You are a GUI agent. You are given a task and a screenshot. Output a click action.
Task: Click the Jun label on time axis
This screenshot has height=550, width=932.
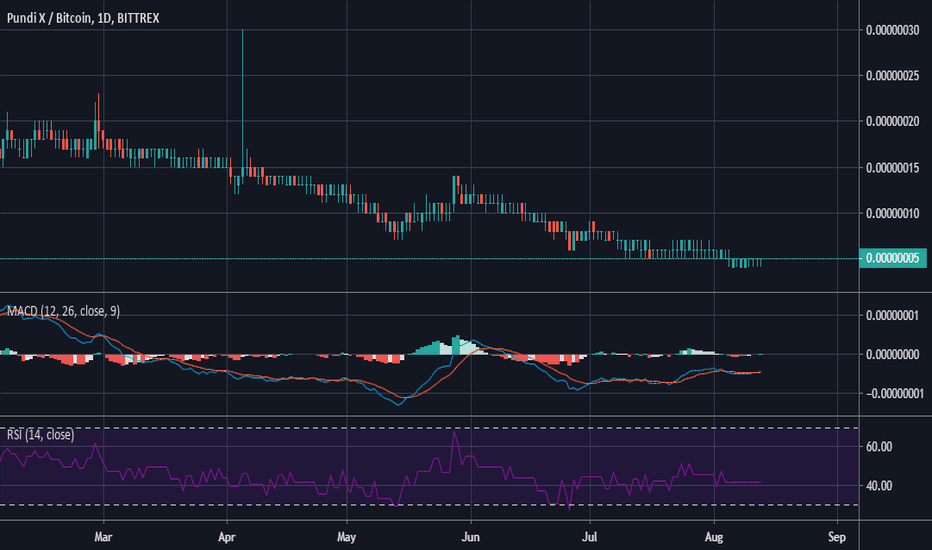tap(470, 537)
